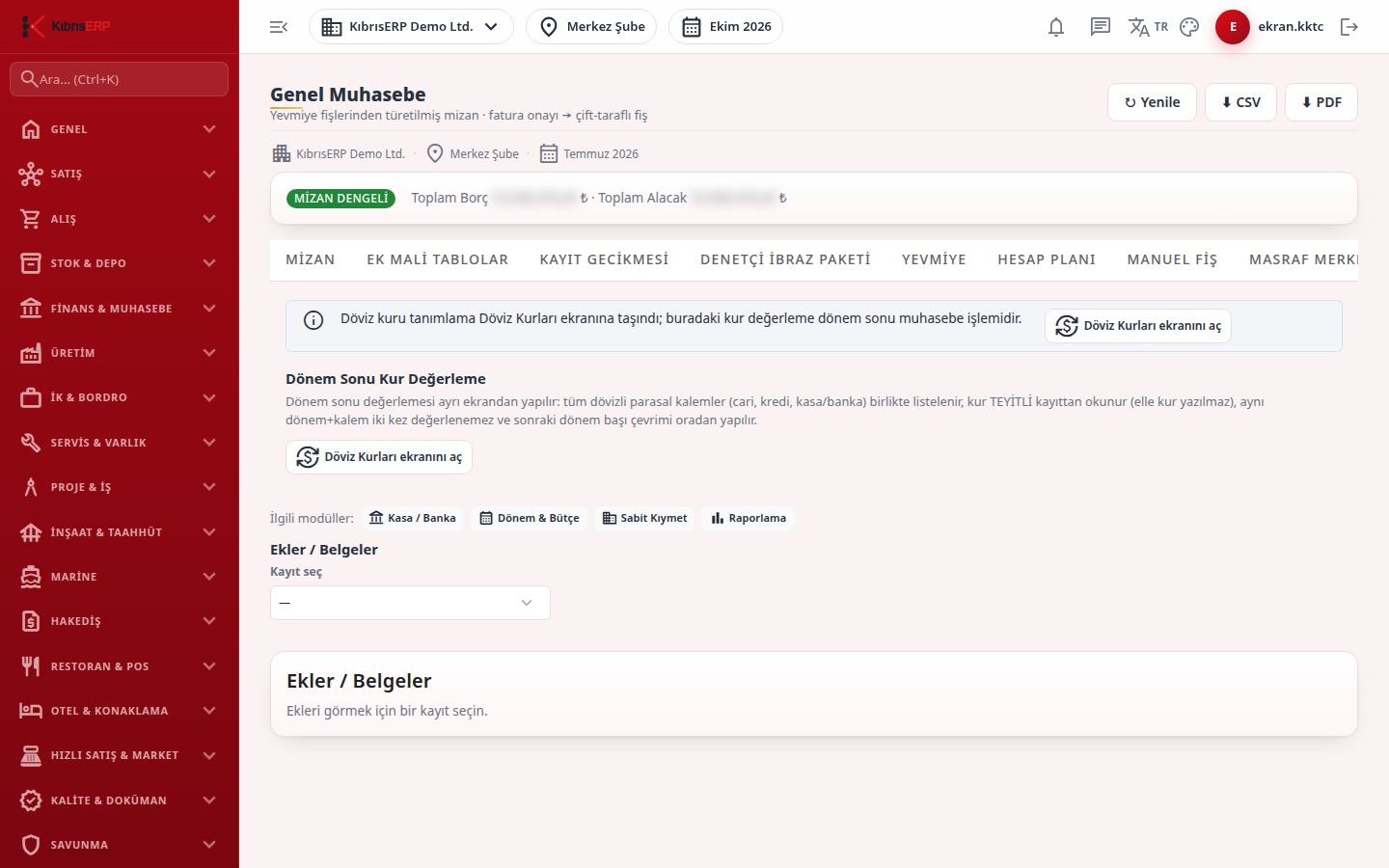Image resolution: width=1389 pixels, height=868 pixels.
Task: Select the KAYIT GECİKMESİ tab
Action: (x=604, y=259)
